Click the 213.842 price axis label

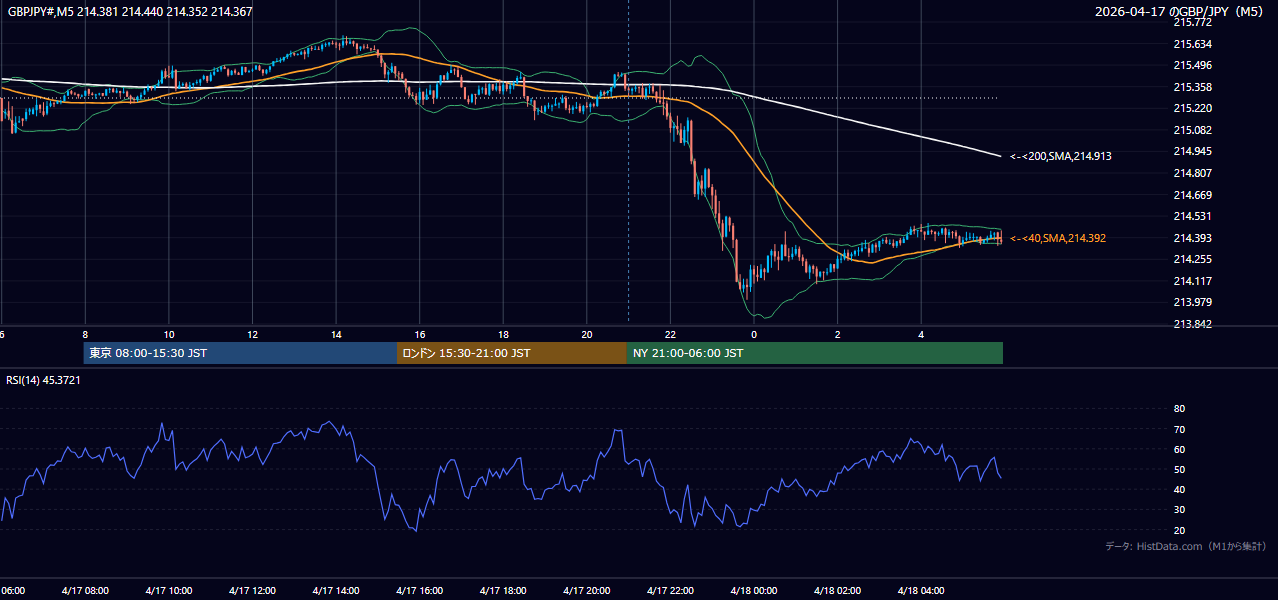pos(1192,324)
